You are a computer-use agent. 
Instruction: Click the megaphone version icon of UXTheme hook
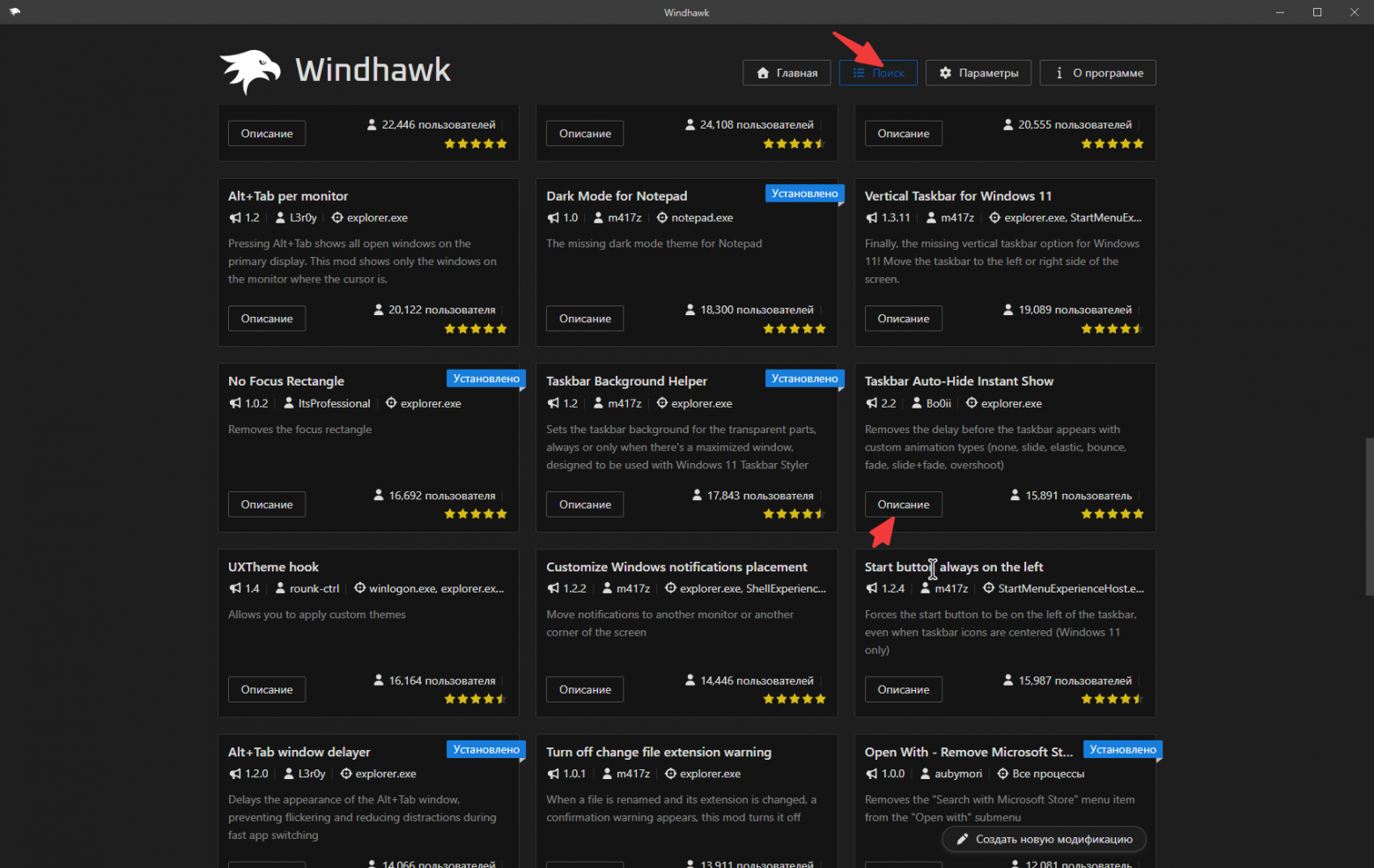pos(235,589)
